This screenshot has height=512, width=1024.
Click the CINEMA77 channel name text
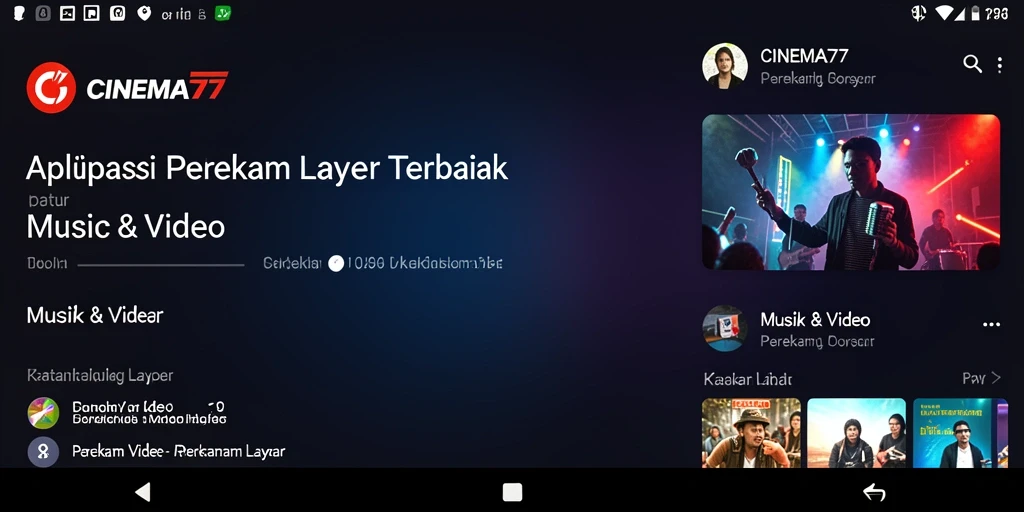tap(804, 56)
